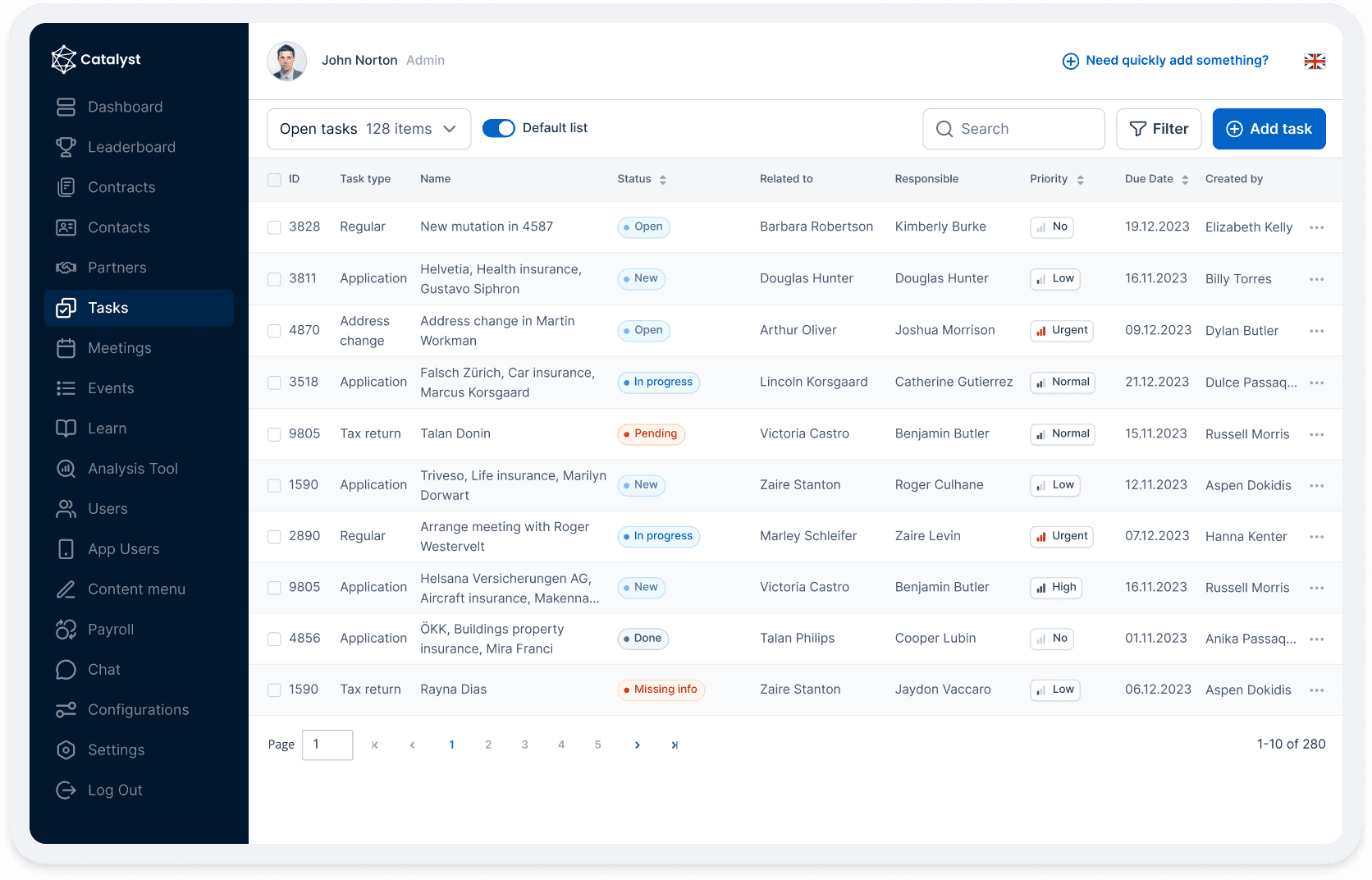Sort the table by Status column

(662, 180)
